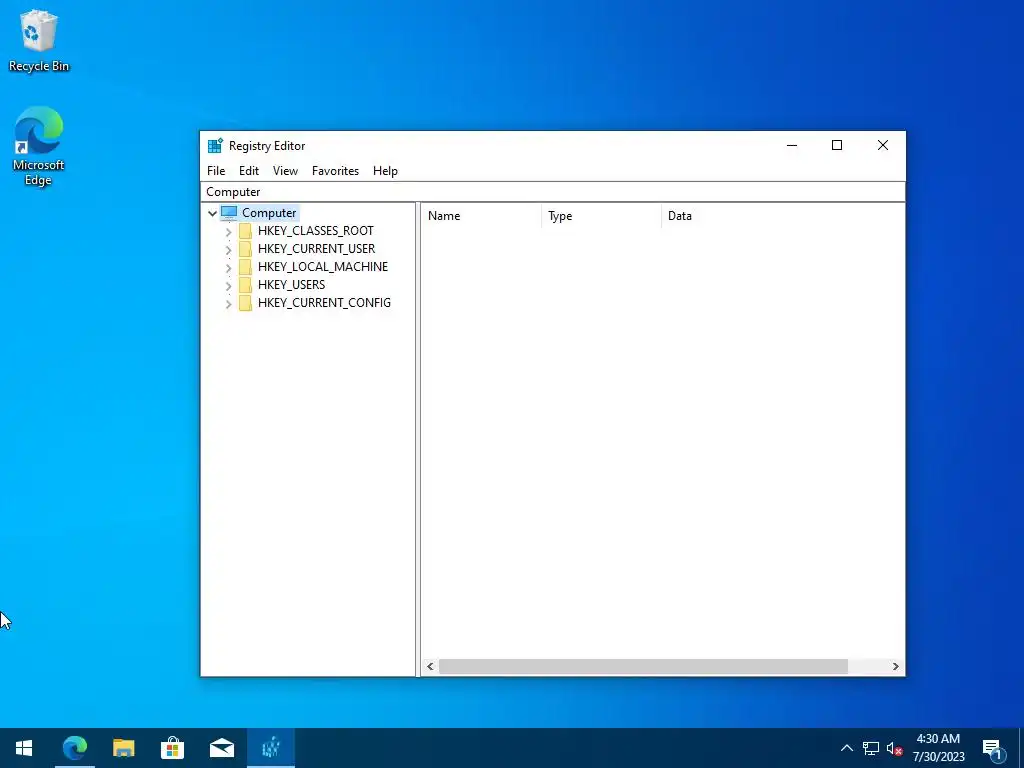Open the Mail app from taskbar

221,748
